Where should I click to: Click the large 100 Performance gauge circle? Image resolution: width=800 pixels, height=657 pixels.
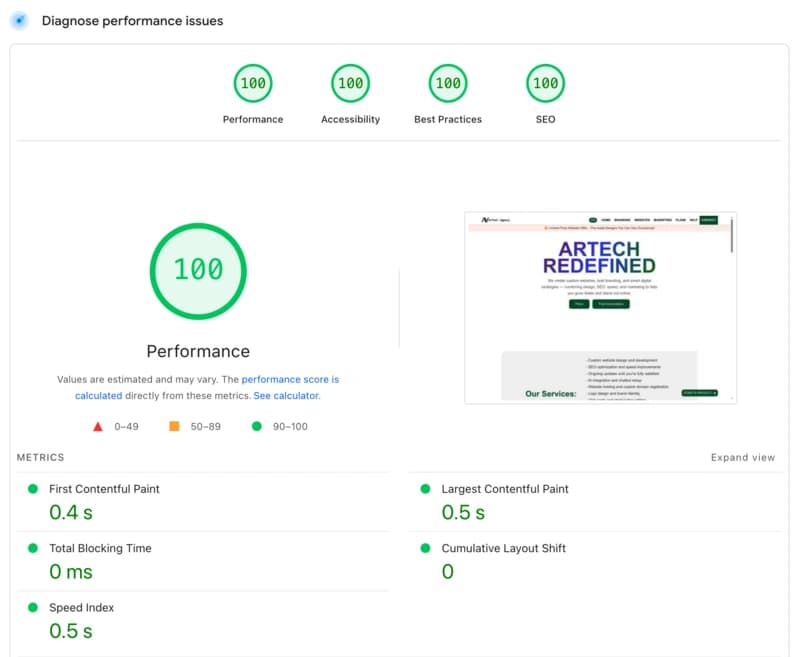coord(198,270)
